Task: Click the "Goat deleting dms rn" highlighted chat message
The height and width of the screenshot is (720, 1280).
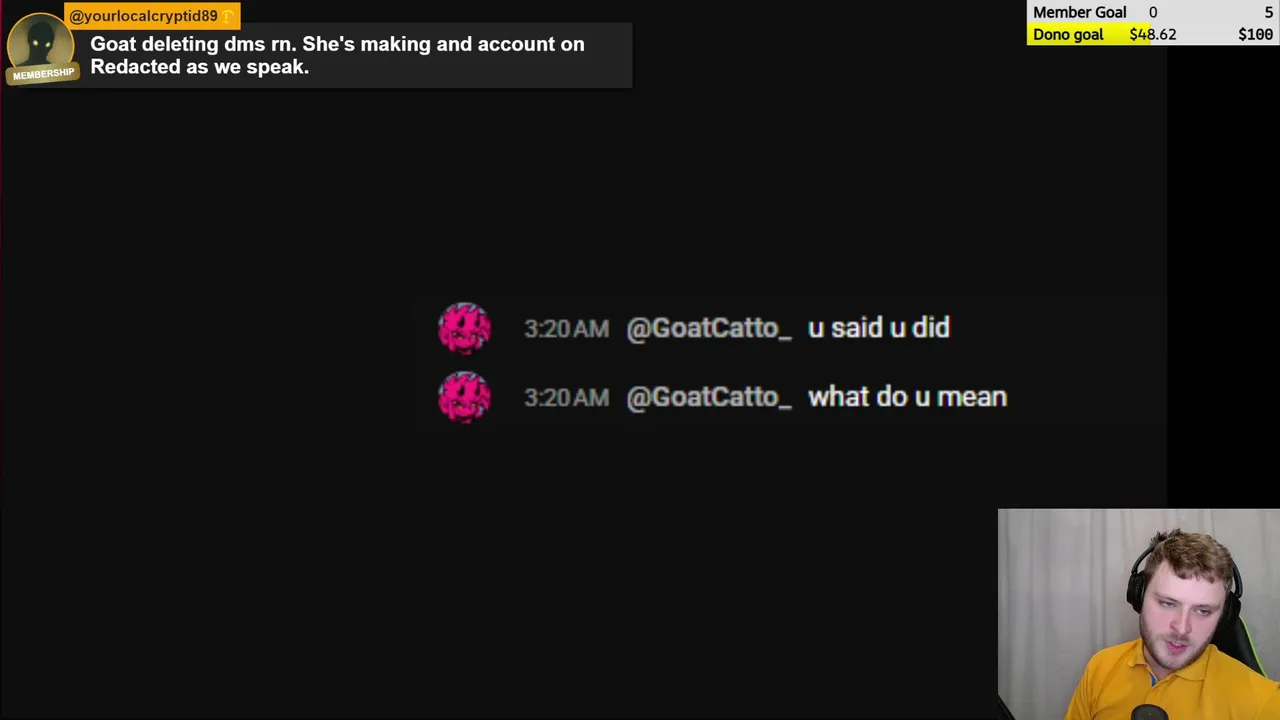Action: [x=338, y=55]
